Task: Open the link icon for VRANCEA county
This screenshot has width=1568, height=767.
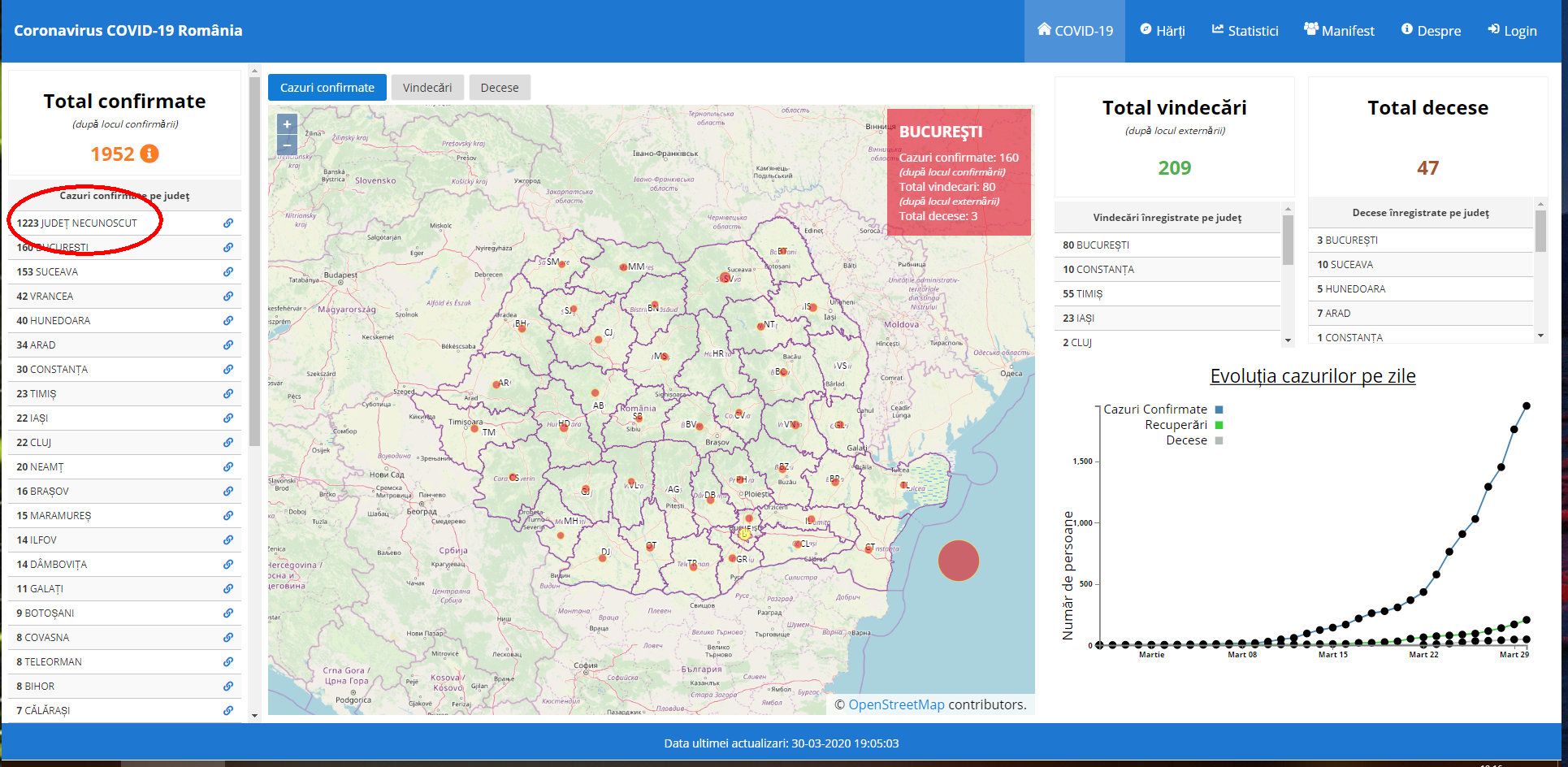Action: (x=228, y=297)
